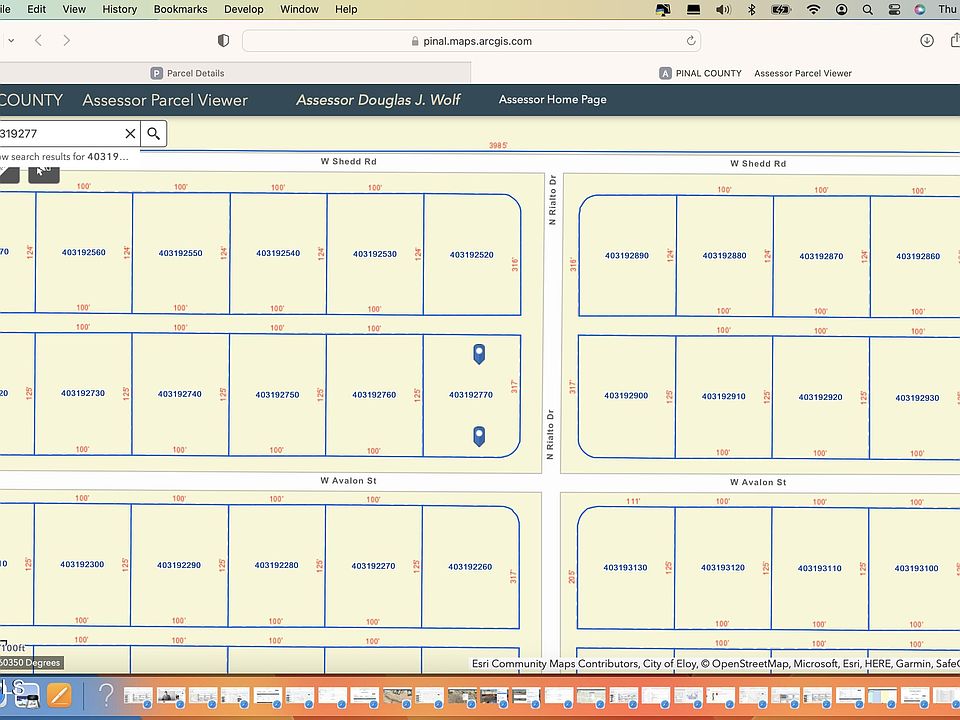Image resolution: width=960 pixels, height=720 pixels.
Task: Select parcel 403192890 on the map
Action: pos(627,255)
